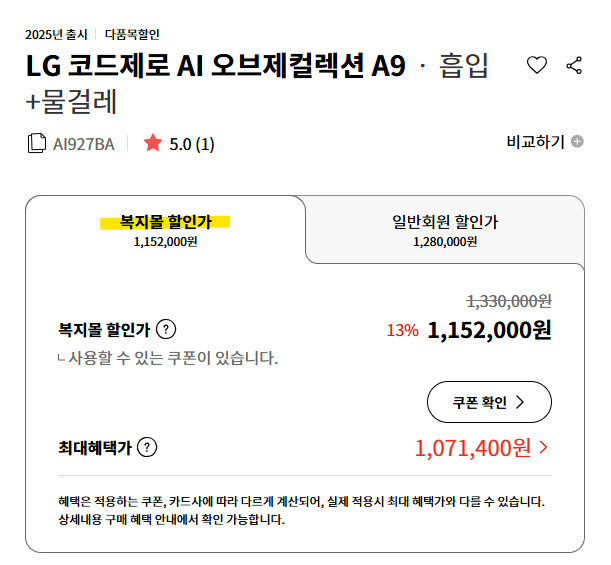
Task: Click the share icon
Action: [574, 66]
